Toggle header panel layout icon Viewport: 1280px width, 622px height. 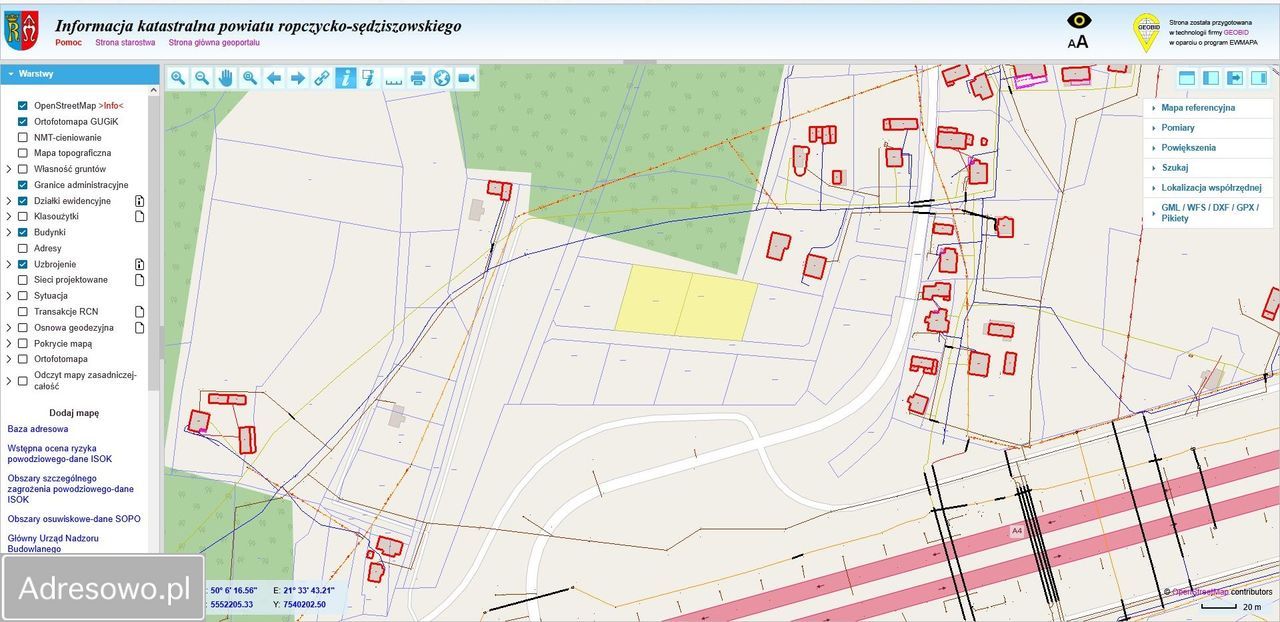1187,78
